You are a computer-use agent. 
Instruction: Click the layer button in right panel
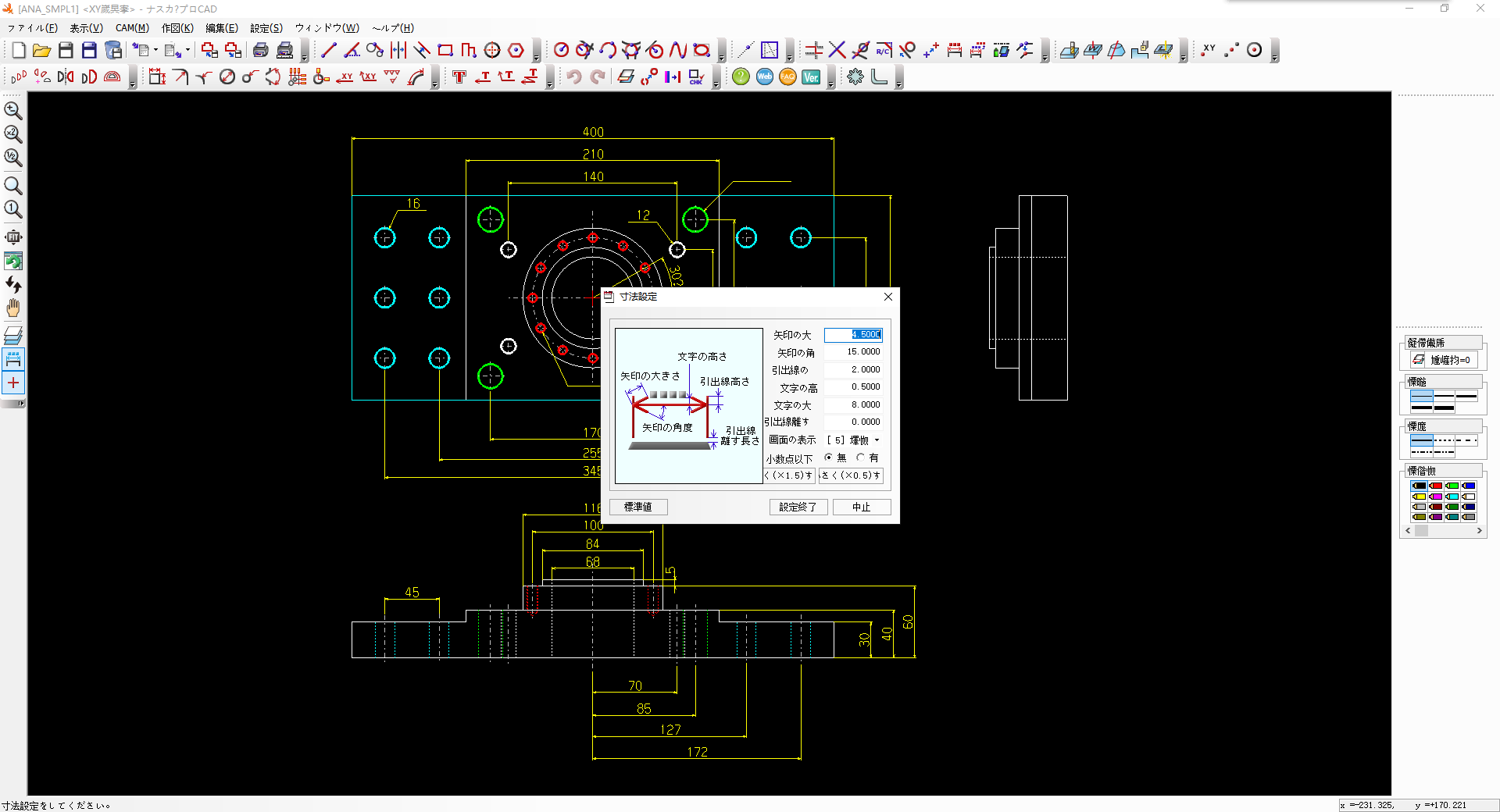1443,360
